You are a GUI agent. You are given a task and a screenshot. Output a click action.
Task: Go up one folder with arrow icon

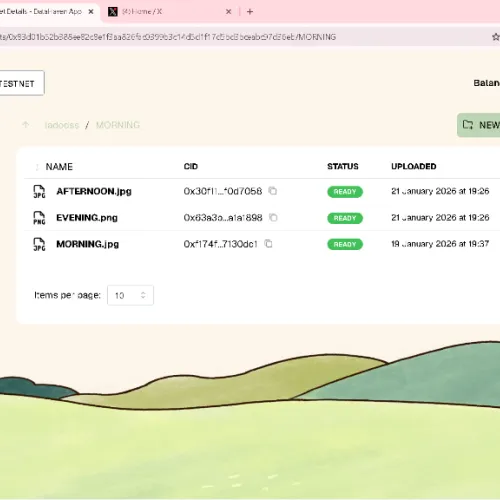point(26,125)
